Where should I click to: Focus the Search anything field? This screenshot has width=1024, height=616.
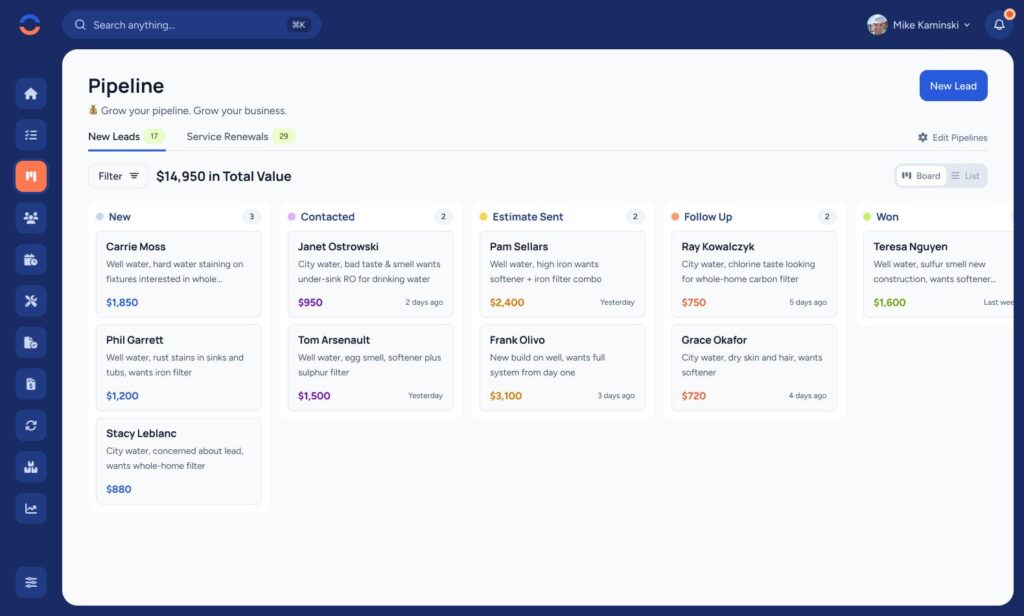click(x=191, y=25)
